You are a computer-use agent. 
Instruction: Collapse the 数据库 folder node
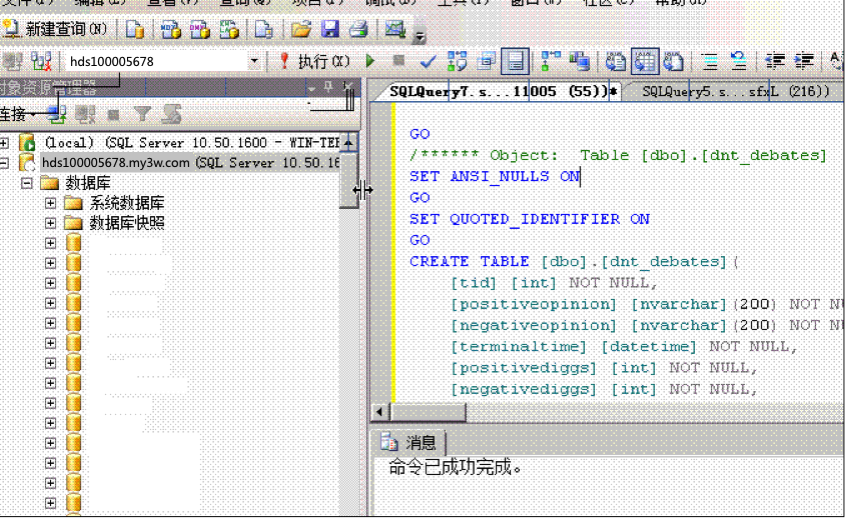coord(26,183)
